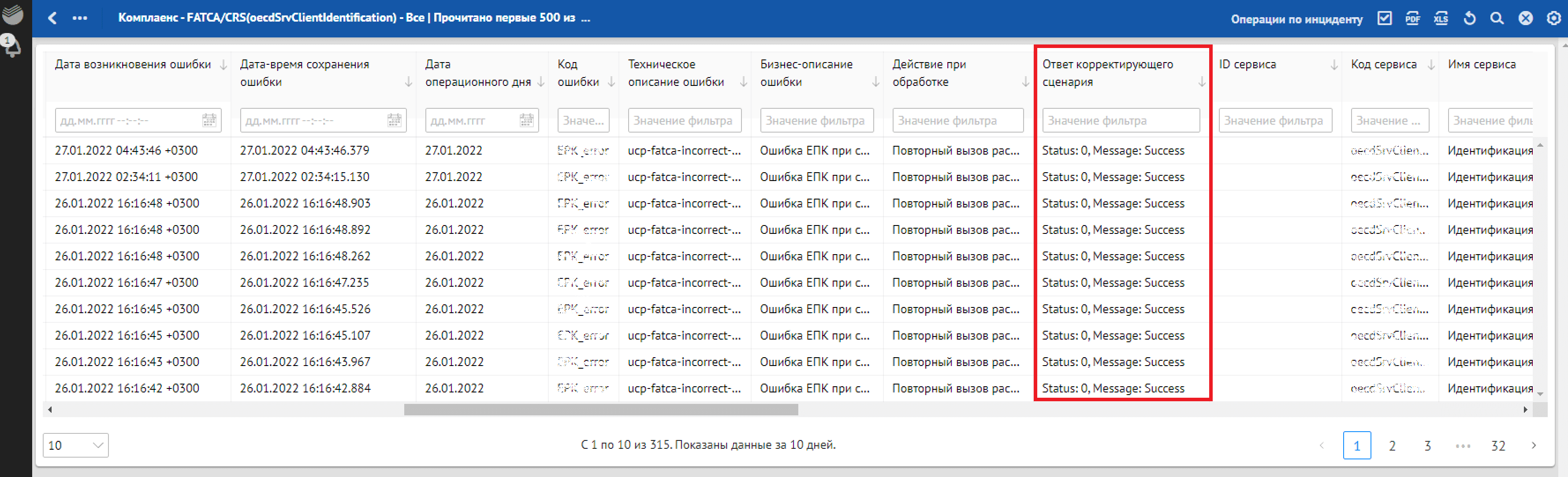Viewport: 1568px width, 477px height.
Task: Export the table to XLS
Action: pos(1440,18)
